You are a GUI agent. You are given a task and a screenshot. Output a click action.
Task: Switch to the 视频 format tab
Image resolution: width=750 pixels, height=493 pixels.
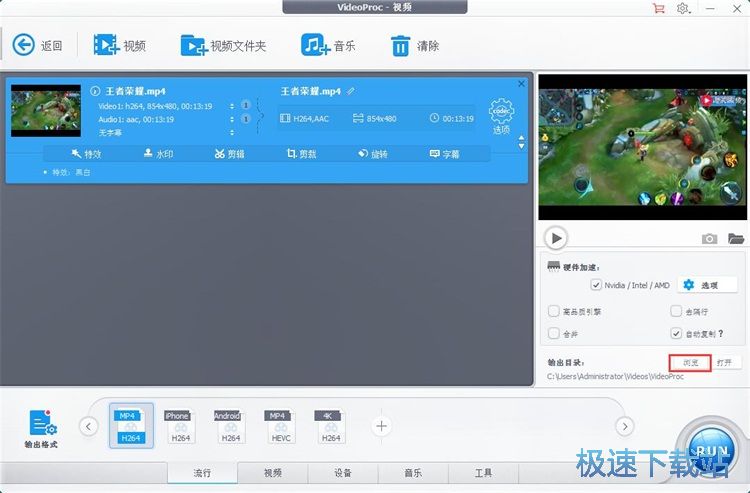(273, 472)
